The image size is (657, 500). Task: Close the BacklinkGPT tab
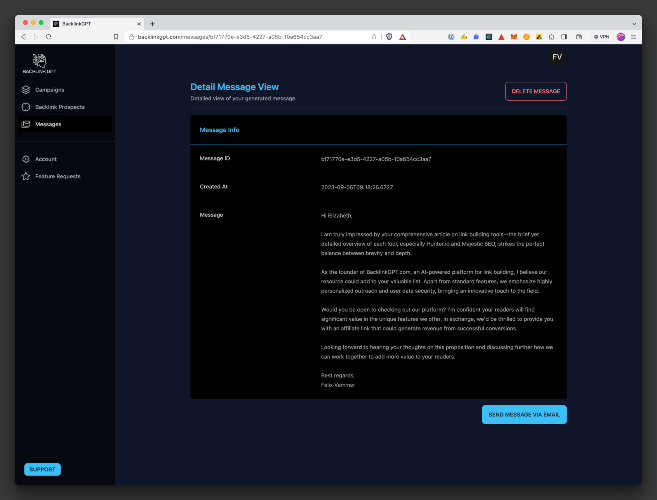click(x=139, y=24)
